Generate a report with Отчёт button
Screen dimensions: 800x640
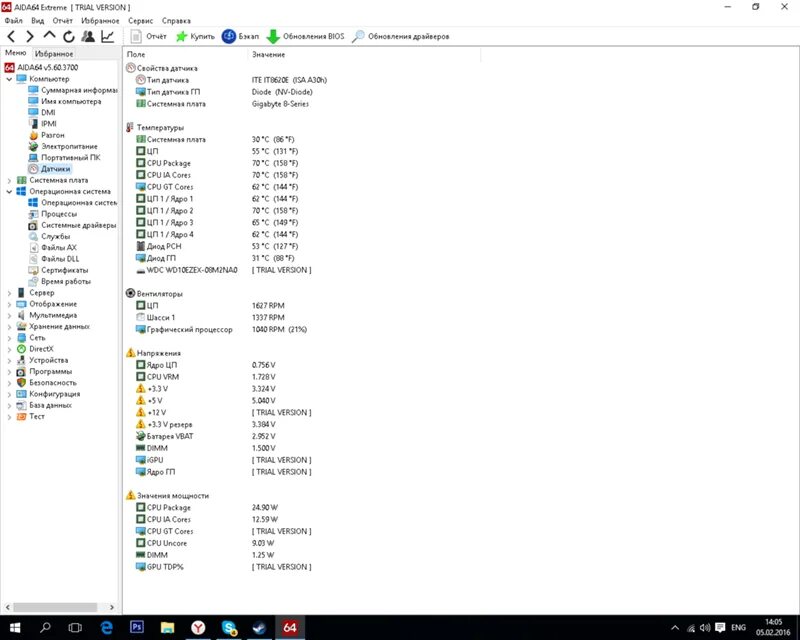[x=148, y=36]
